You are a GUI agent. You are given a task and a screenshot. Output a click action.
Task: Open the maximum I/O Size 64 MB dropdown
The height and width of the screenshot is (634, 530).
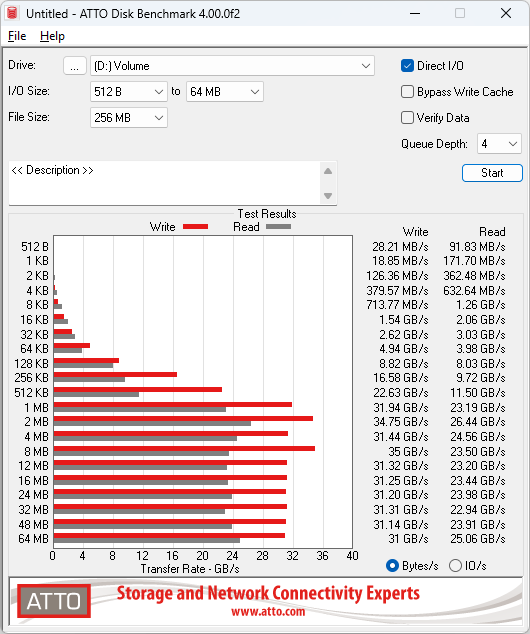[224, 92]
